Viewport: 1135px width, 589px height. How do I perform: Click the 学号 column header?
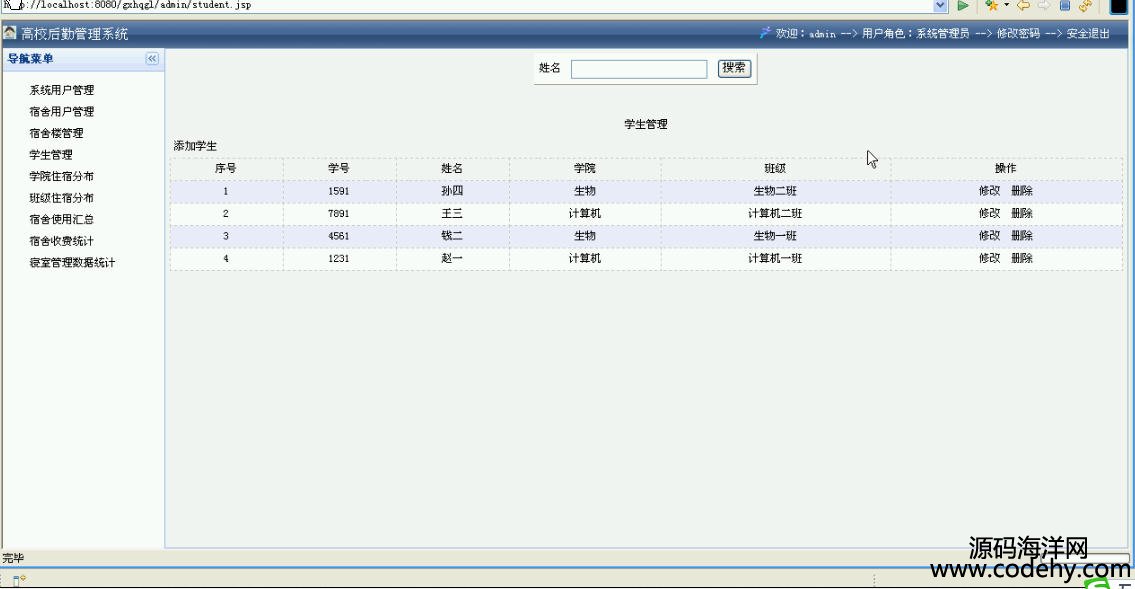point(339,169)
